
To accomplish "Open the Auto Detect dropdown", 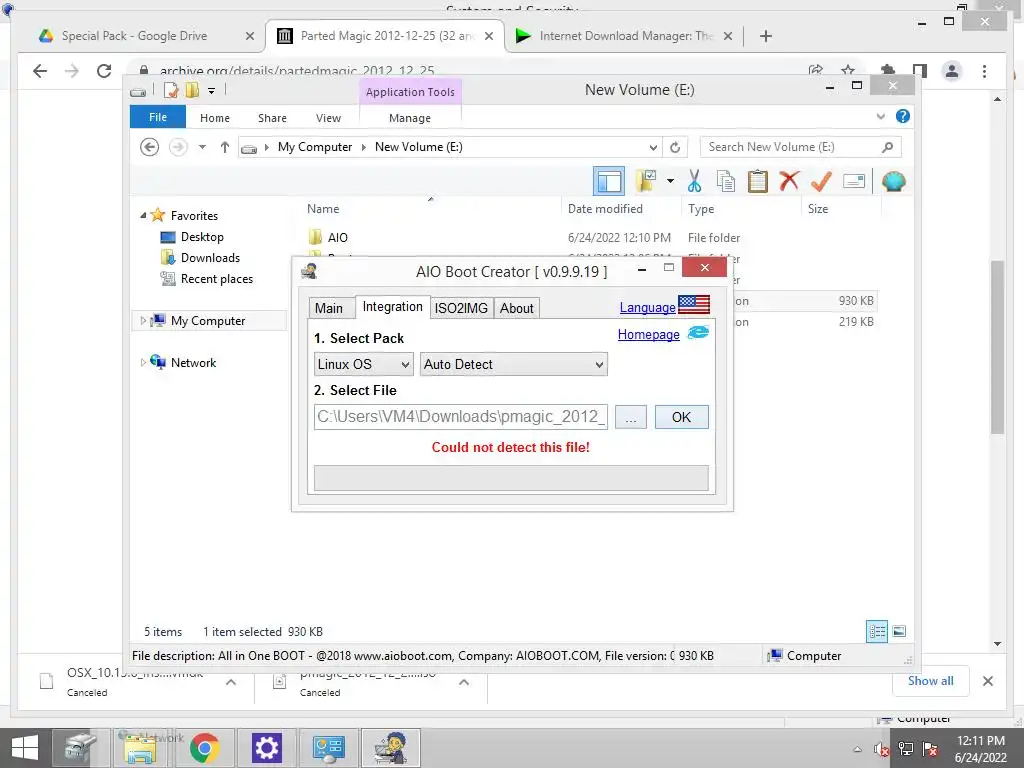I will click(x=513, y=364).
